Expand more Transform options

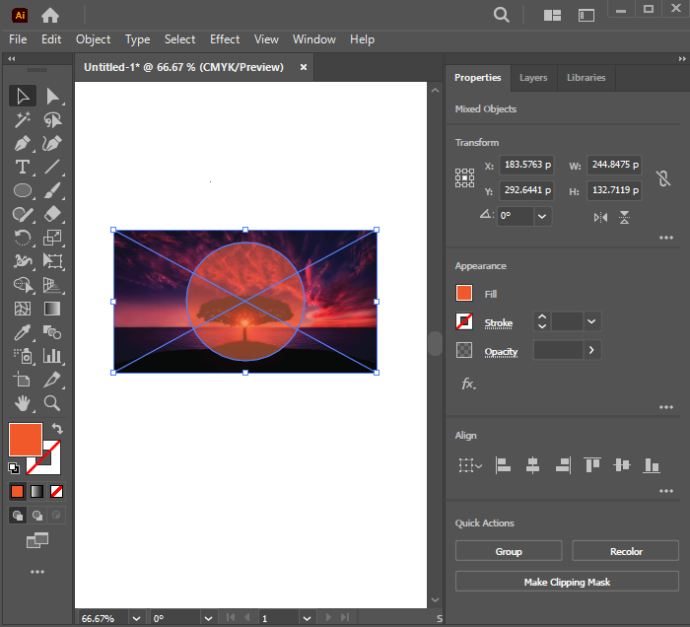[x=666, y=238]
